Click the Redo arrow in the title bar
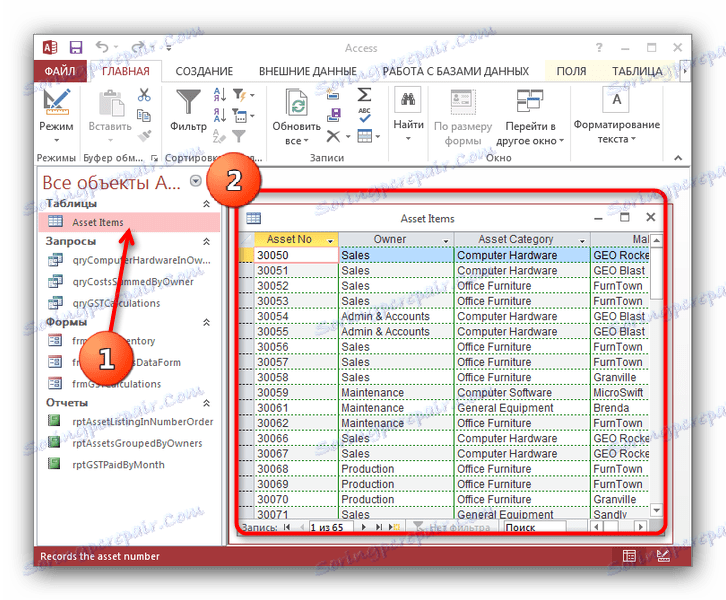 coord(138,47)
